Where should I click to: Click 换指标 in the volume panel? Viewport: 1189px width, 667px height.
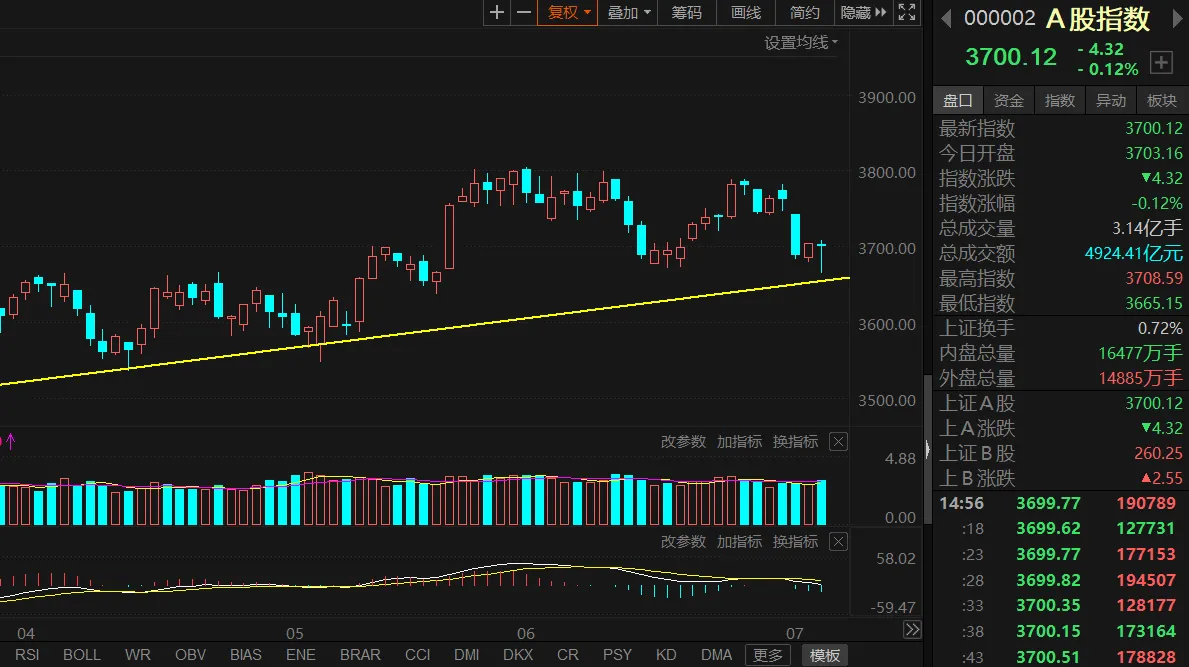(x=795, y=442)
